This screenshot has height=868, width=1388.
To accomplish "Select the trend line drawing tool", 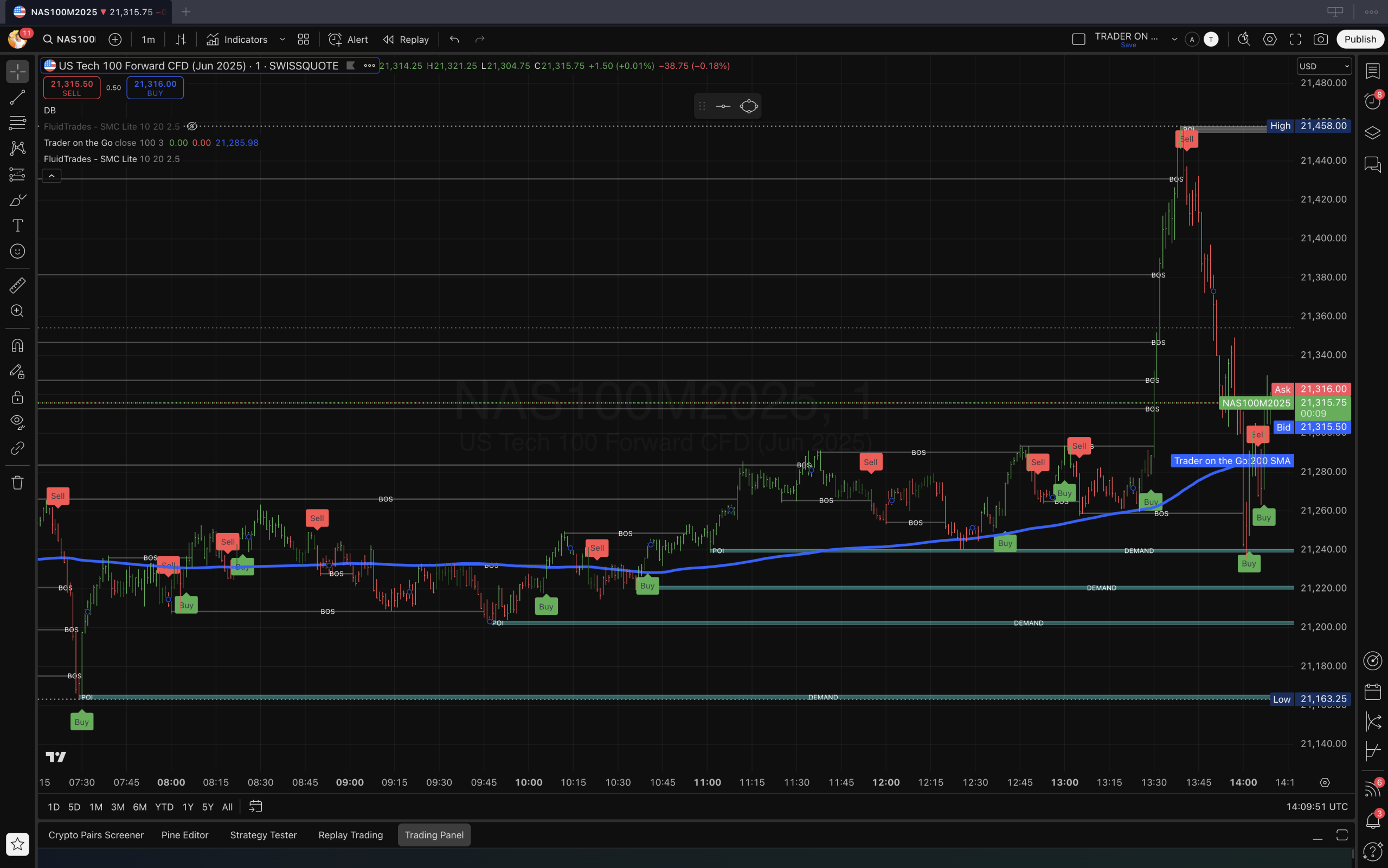I will click(17, 97).
